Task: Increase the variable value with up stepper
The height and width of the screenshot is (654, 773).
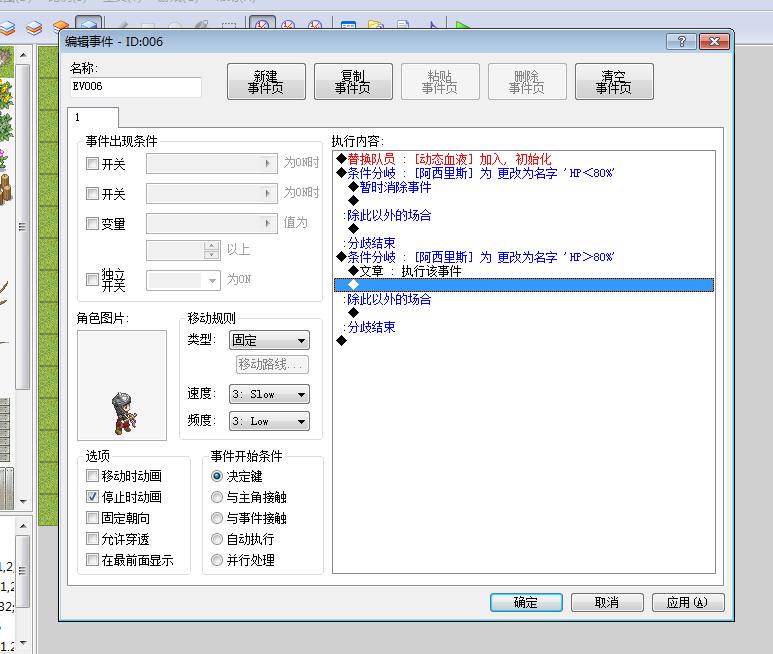Action: point(212,246)
